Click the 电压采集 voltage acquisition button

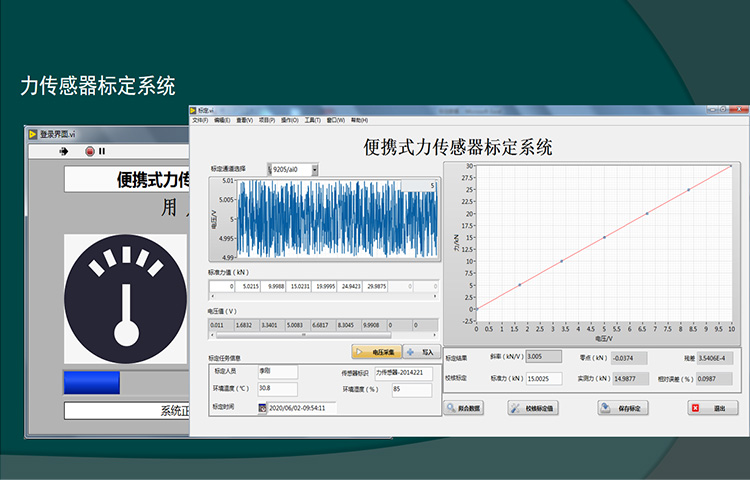tap(376, 352)
